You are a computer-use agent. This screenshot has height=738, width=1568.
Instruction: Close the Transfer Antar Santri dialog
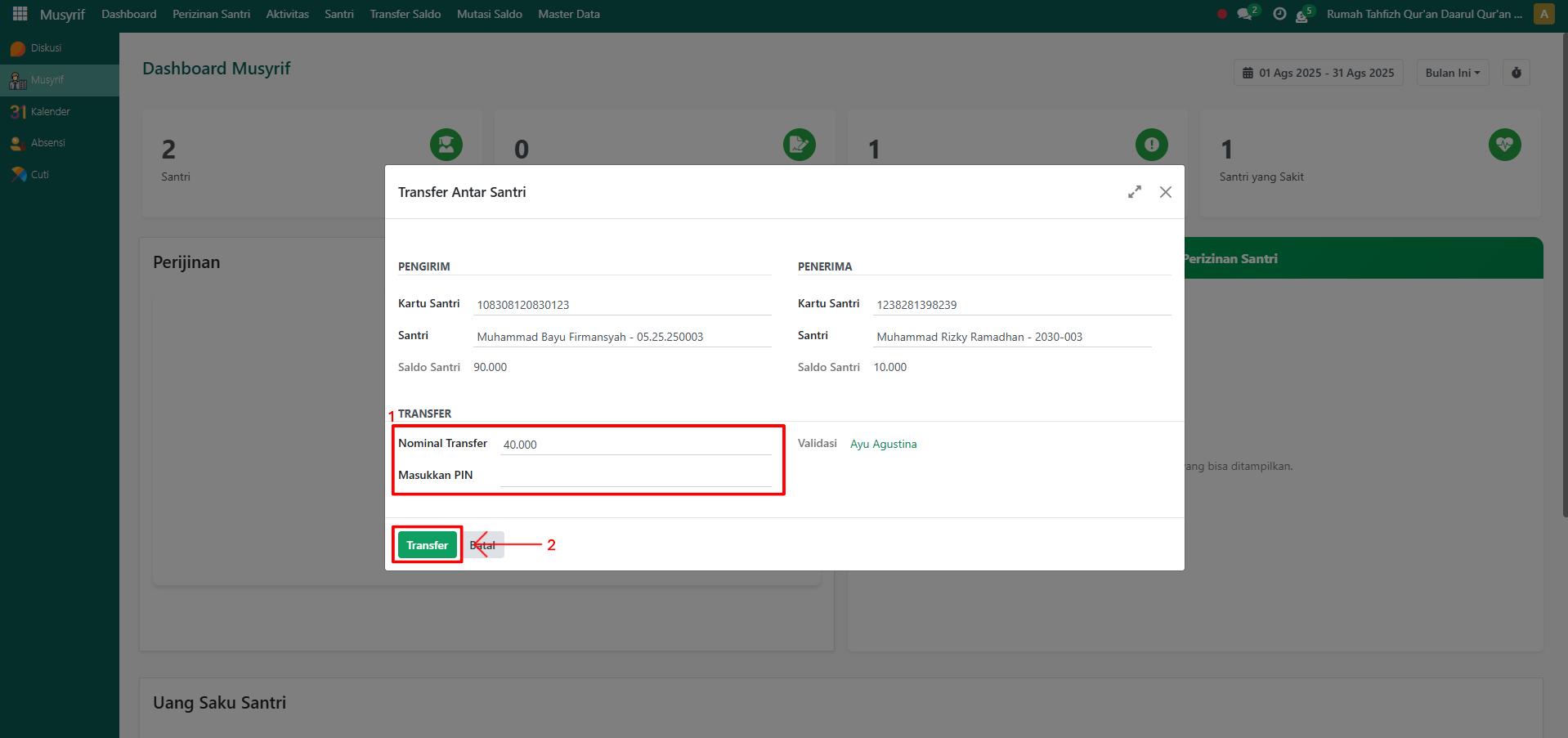pos(1165,192)
